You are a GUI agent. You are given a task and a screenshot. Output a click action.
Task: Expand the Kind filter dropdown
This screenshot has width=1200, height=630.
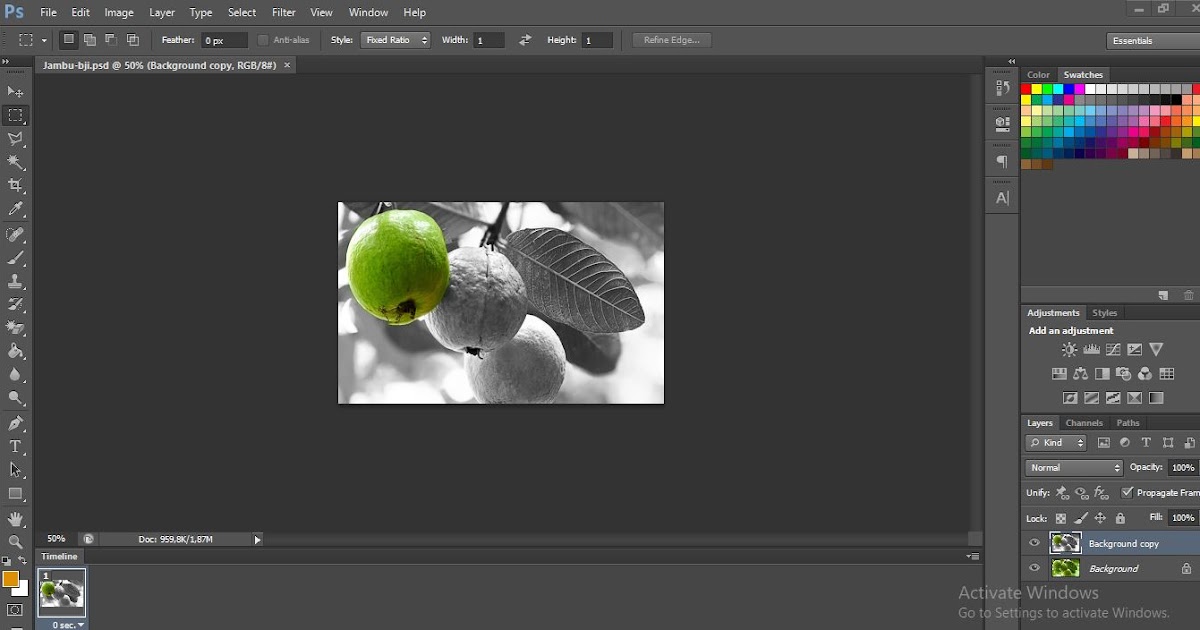[x=1055, y=442]
